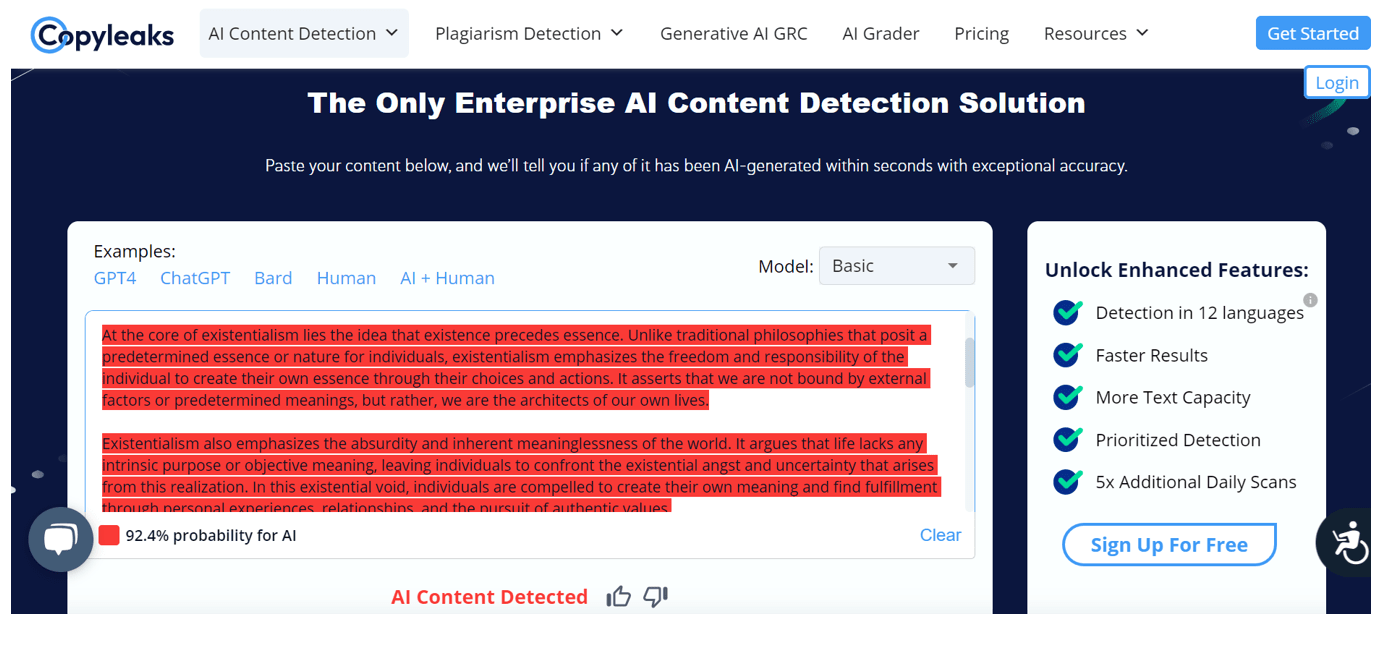Click checkmark beside Detection in 12 languages
This screenshot has height=648, width=1375.
click(x=1068, y=313)
